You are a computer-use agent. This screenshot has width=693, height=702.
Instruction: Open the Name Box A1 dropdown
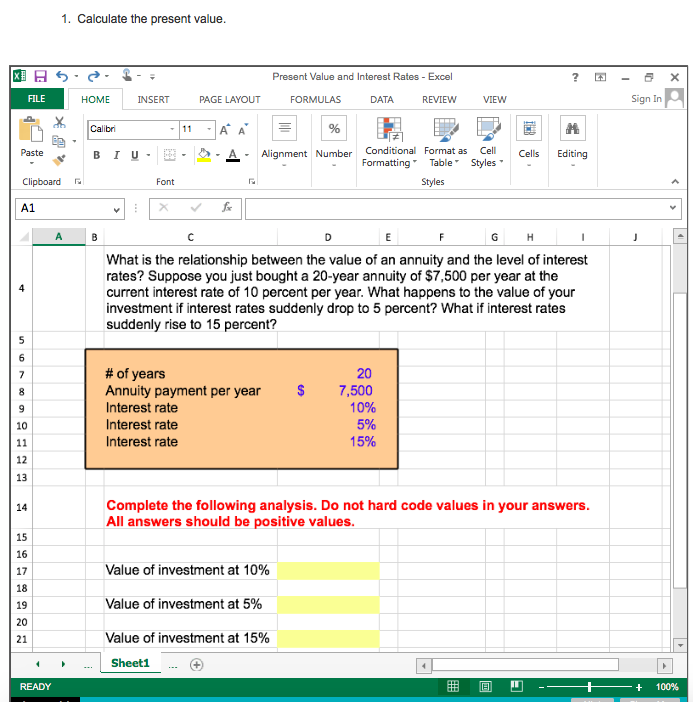(x=116, y=210)
